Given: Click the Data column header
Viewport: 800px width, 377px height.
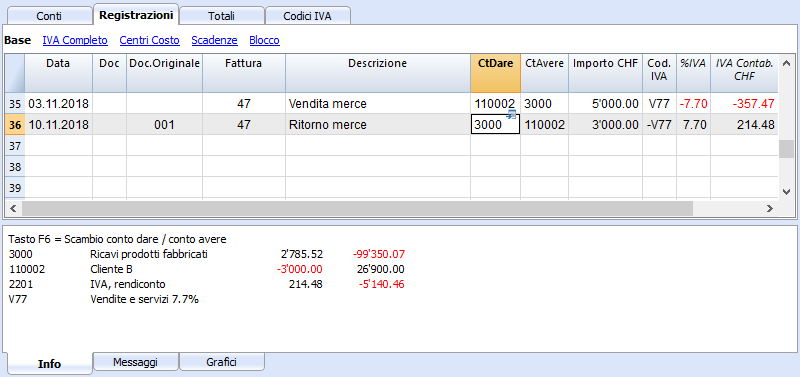Looking at the screenshot, I should (x=58, y=73).
